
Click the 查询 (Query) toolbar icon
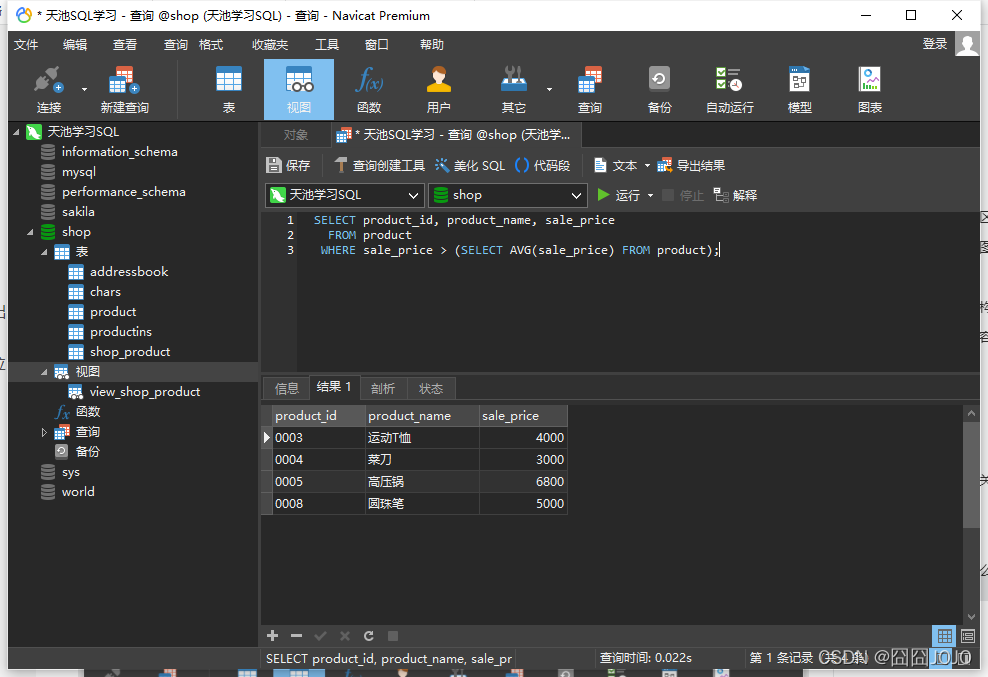click(590, 90)
